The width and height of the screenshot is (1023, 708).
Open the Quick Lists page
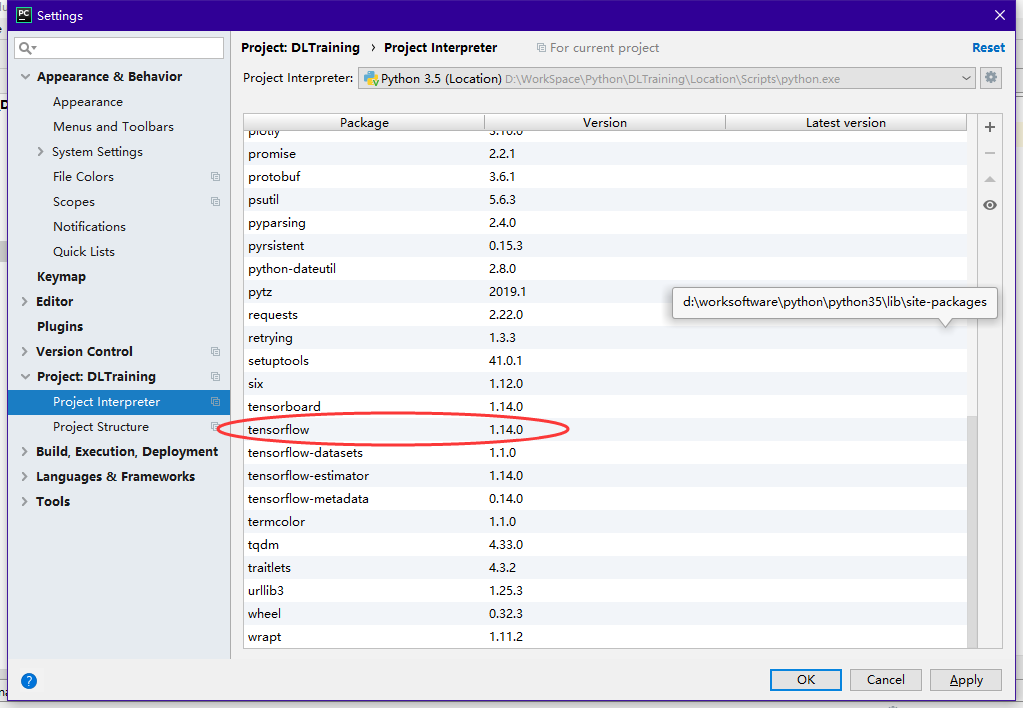pos(84,252)
